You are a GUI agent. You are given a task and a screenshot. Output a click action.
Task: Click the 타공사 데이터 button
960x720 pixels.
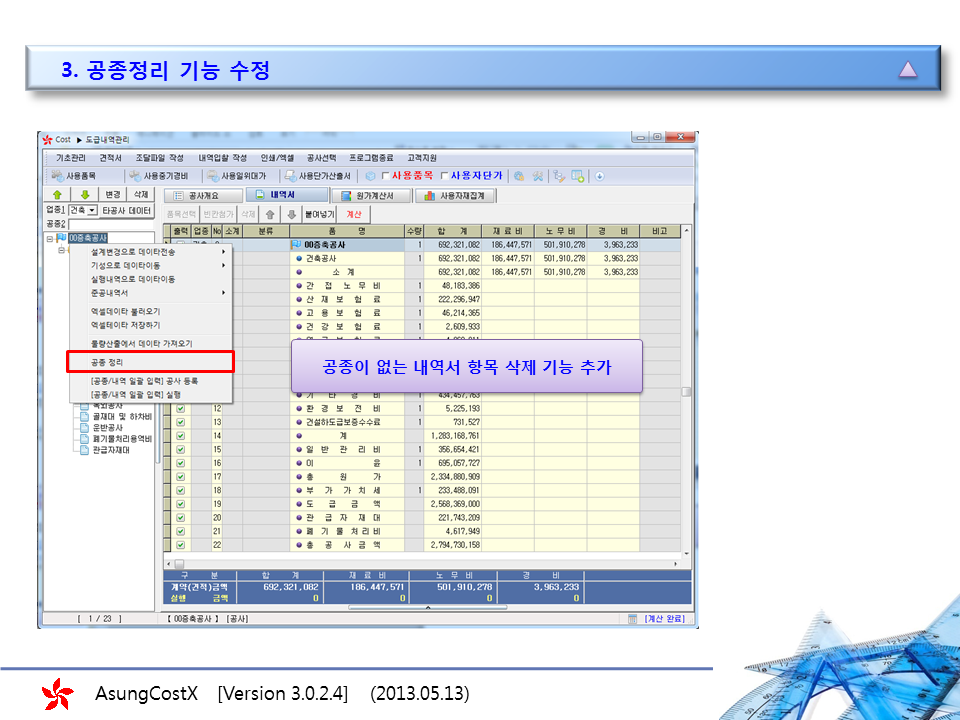(127, 211)
